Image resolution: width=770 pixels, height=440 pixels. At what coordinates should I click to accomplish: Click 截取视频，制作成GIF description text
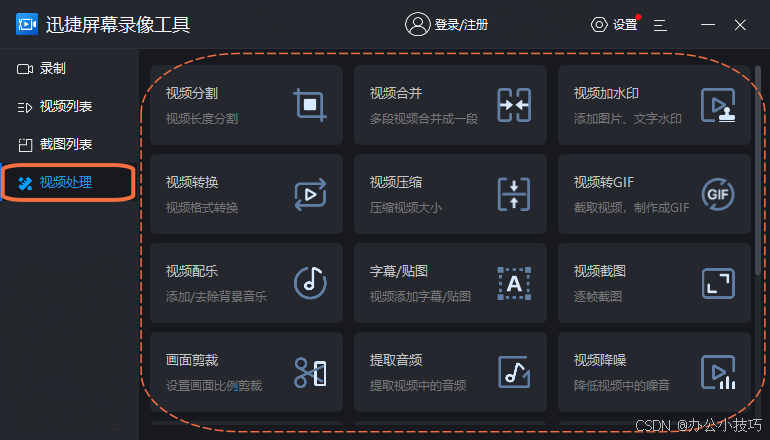point(632,208)
